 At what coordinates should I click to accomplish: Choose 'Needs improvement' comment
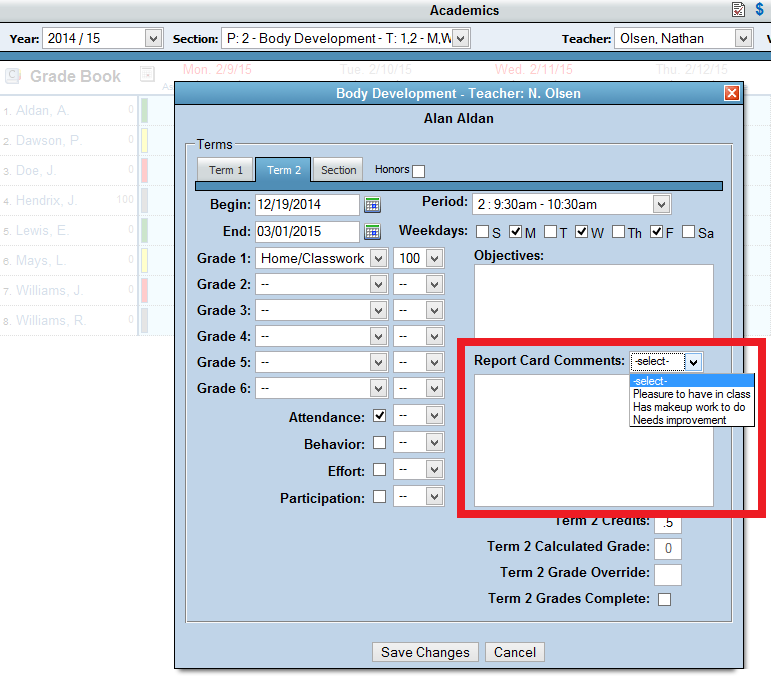coord(692,420)
